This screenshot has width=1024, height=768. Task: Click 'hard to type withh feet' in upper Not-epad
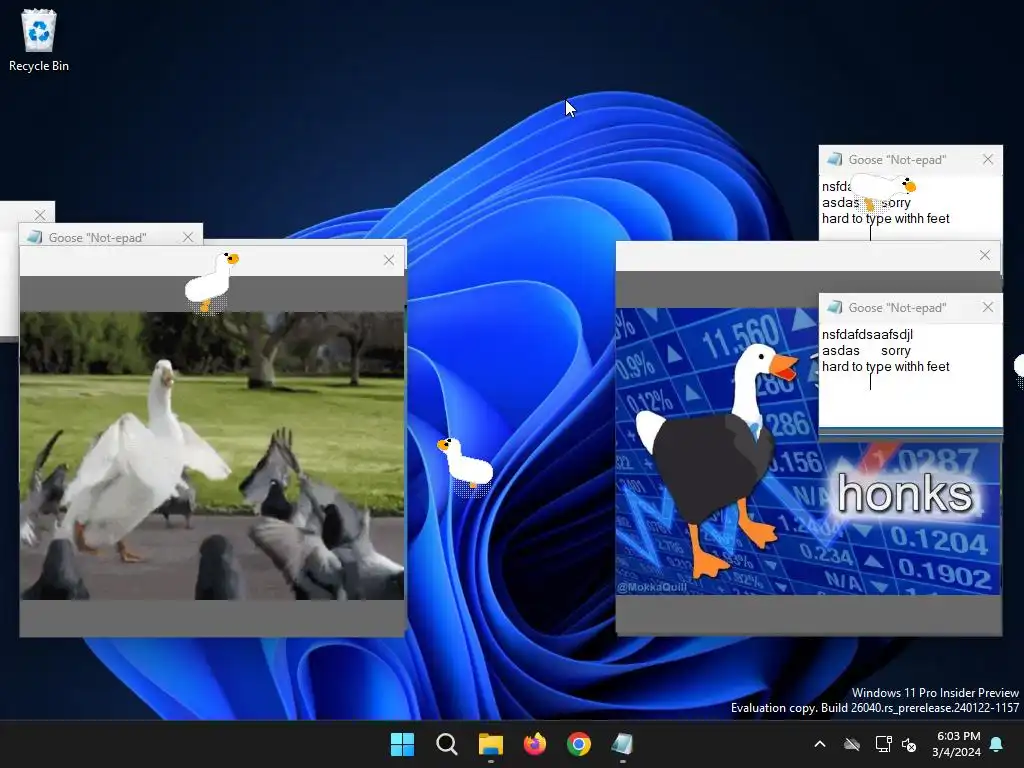pyautogui.click(x=886, y=219)
